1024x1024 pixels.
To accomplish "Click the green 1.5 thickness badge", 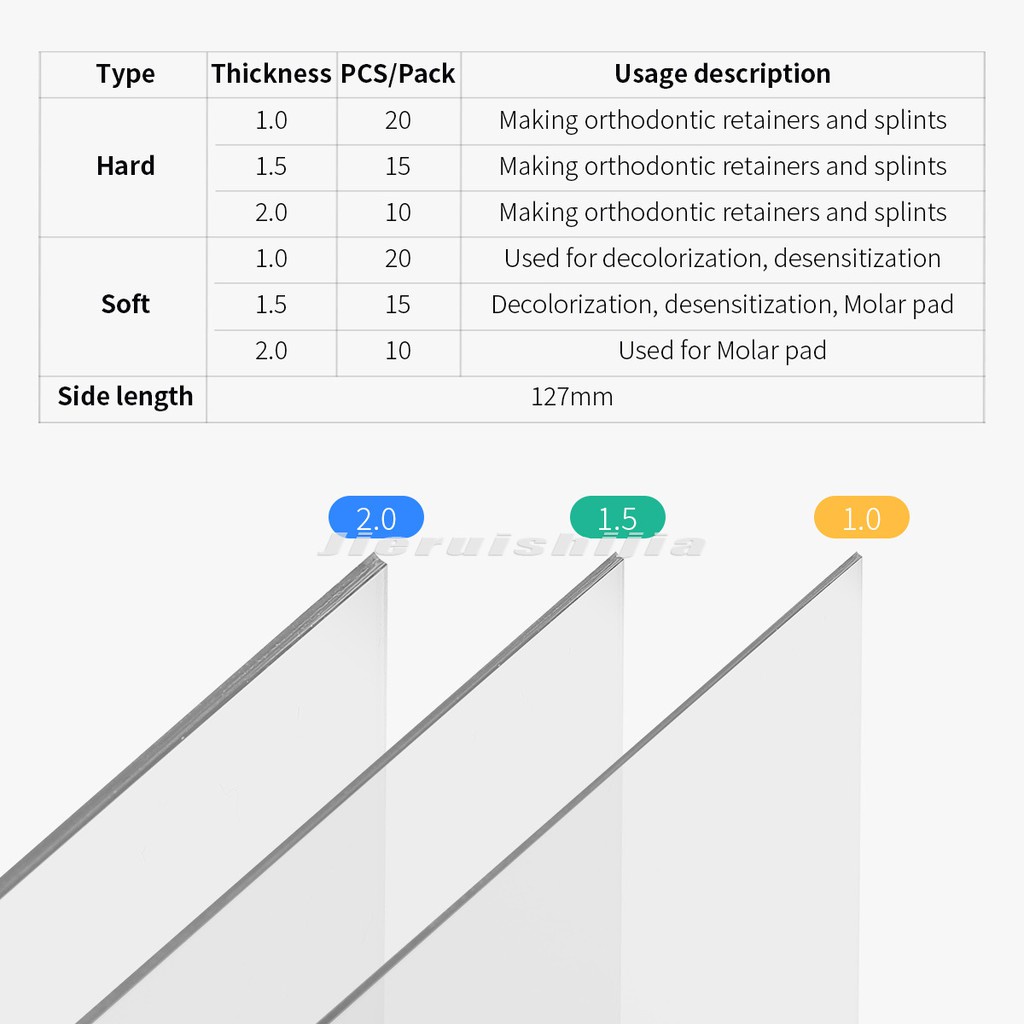I will [x=617, y=518].
